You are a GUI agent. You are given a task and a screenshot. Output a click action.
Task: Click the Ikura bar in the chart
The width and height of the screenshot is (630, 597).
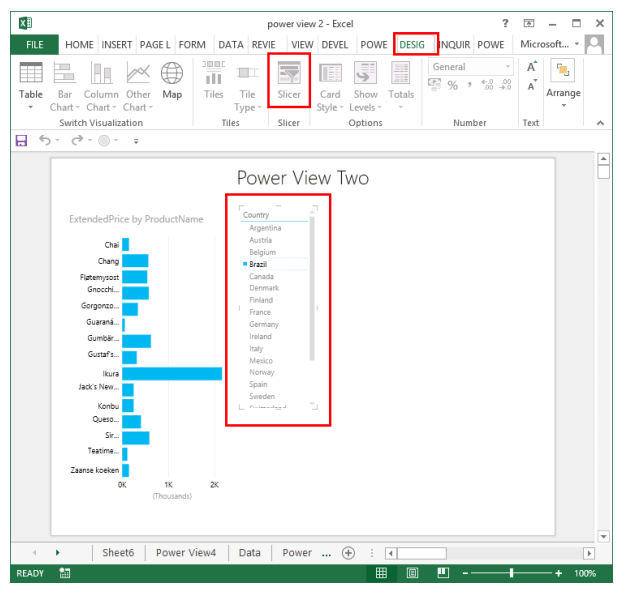tap(172, 373)
